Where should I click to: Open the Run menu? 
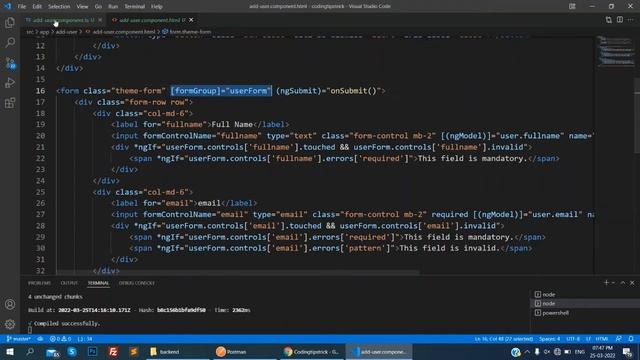tap(113, 7)
